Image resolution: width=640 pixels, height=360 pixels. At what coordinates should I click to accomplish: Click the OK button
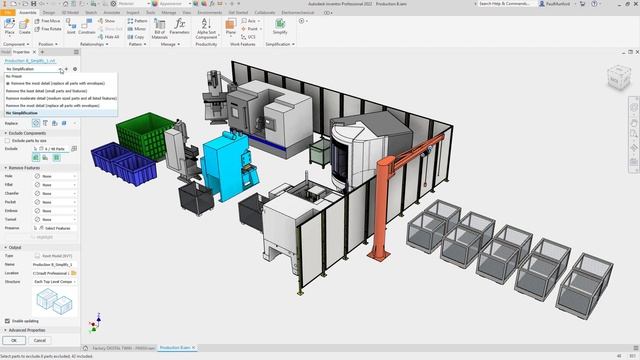point(14,340)
